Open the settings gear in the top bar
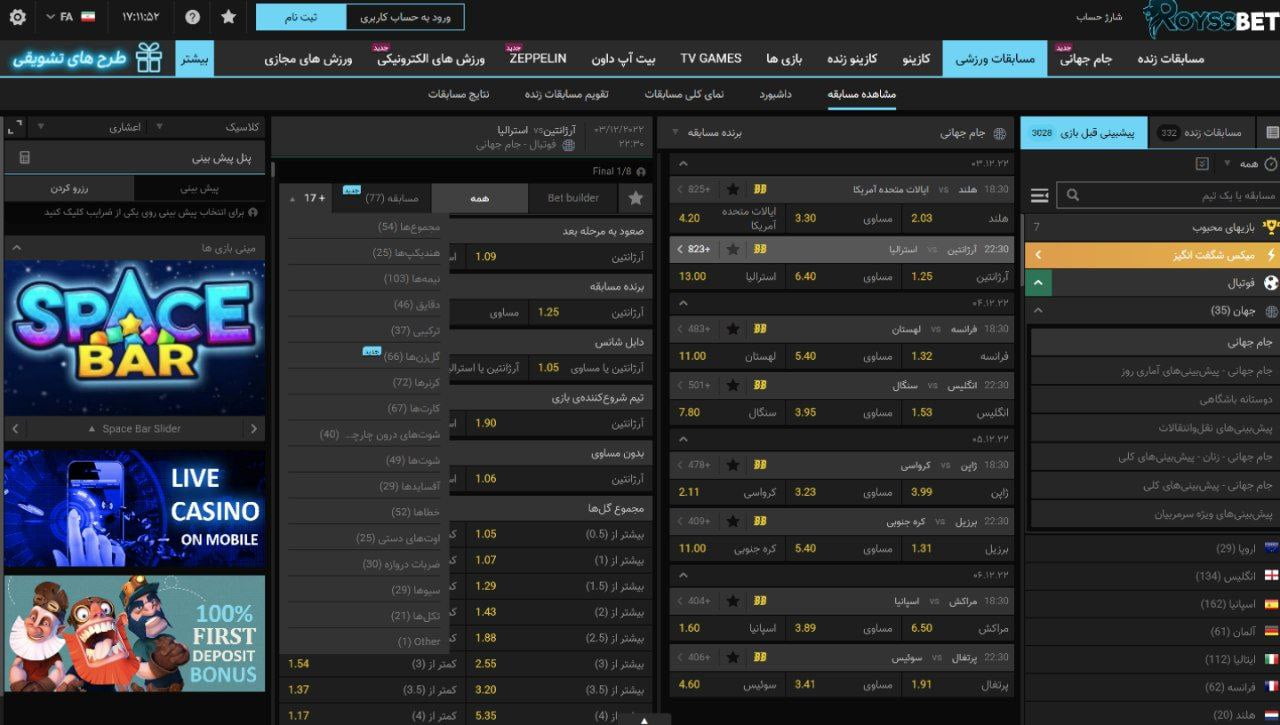1280x725 pixels. [17, 16]
